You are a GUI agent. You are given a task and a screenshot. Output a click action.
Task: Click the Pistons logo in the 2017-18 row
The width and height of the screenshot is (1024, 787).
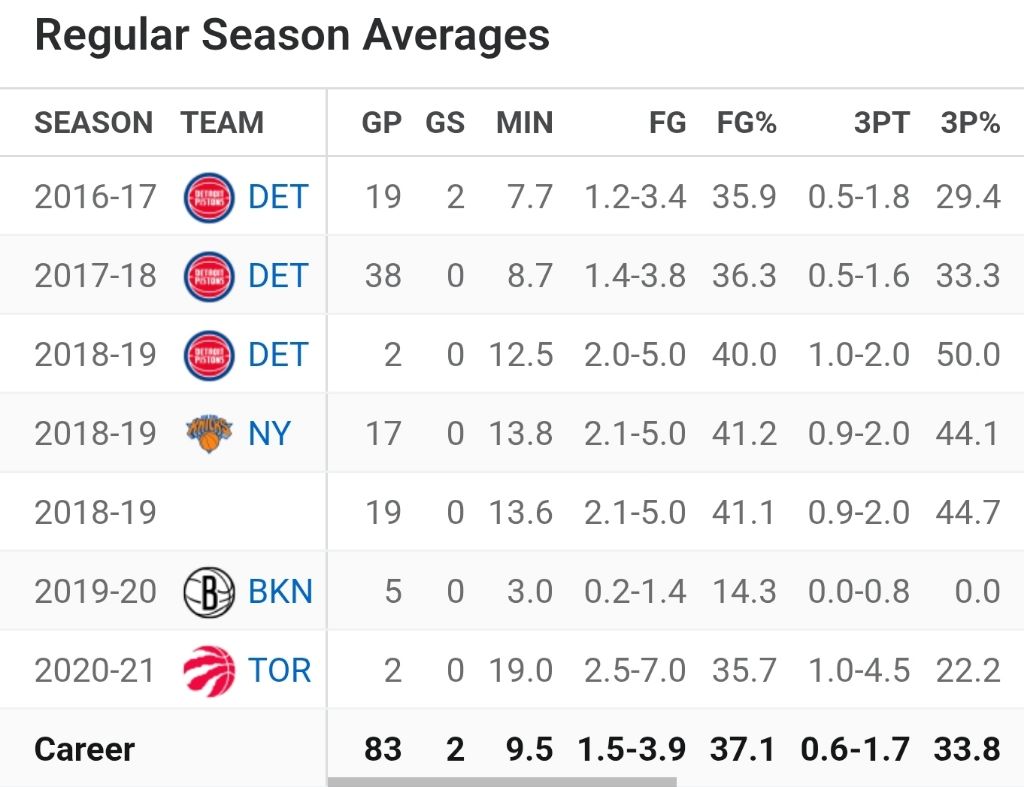pyautogui.click(x=209, y=276)
